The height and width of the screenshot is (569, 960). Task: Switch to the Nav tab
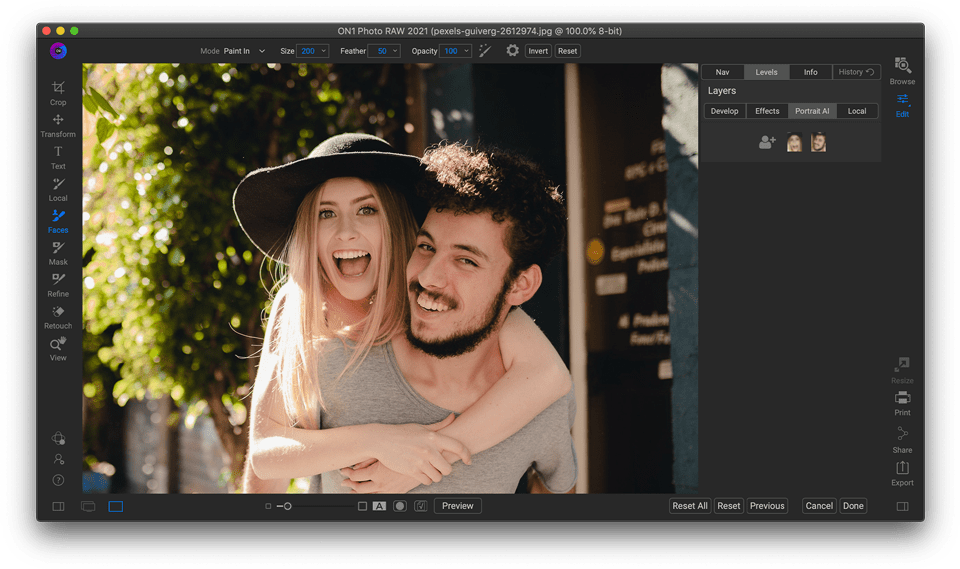coord(722,72)
